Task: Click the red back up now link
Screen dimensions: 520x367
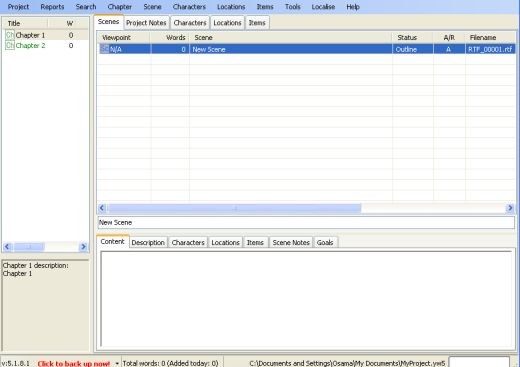Action: pos(74,363)
